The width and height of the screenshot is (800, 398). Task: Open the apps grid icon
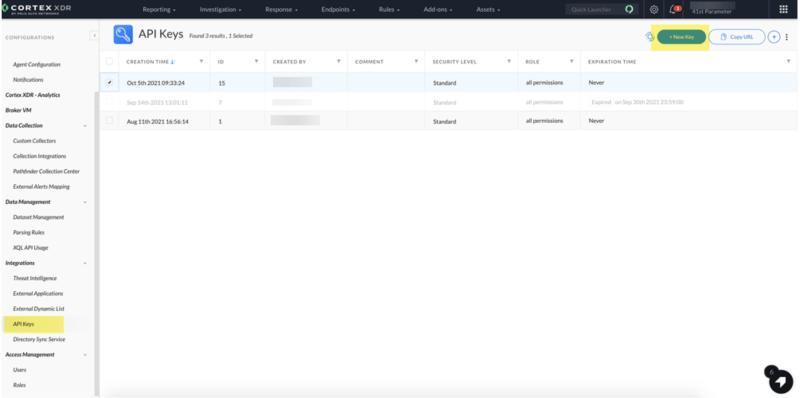pos(783,9)
